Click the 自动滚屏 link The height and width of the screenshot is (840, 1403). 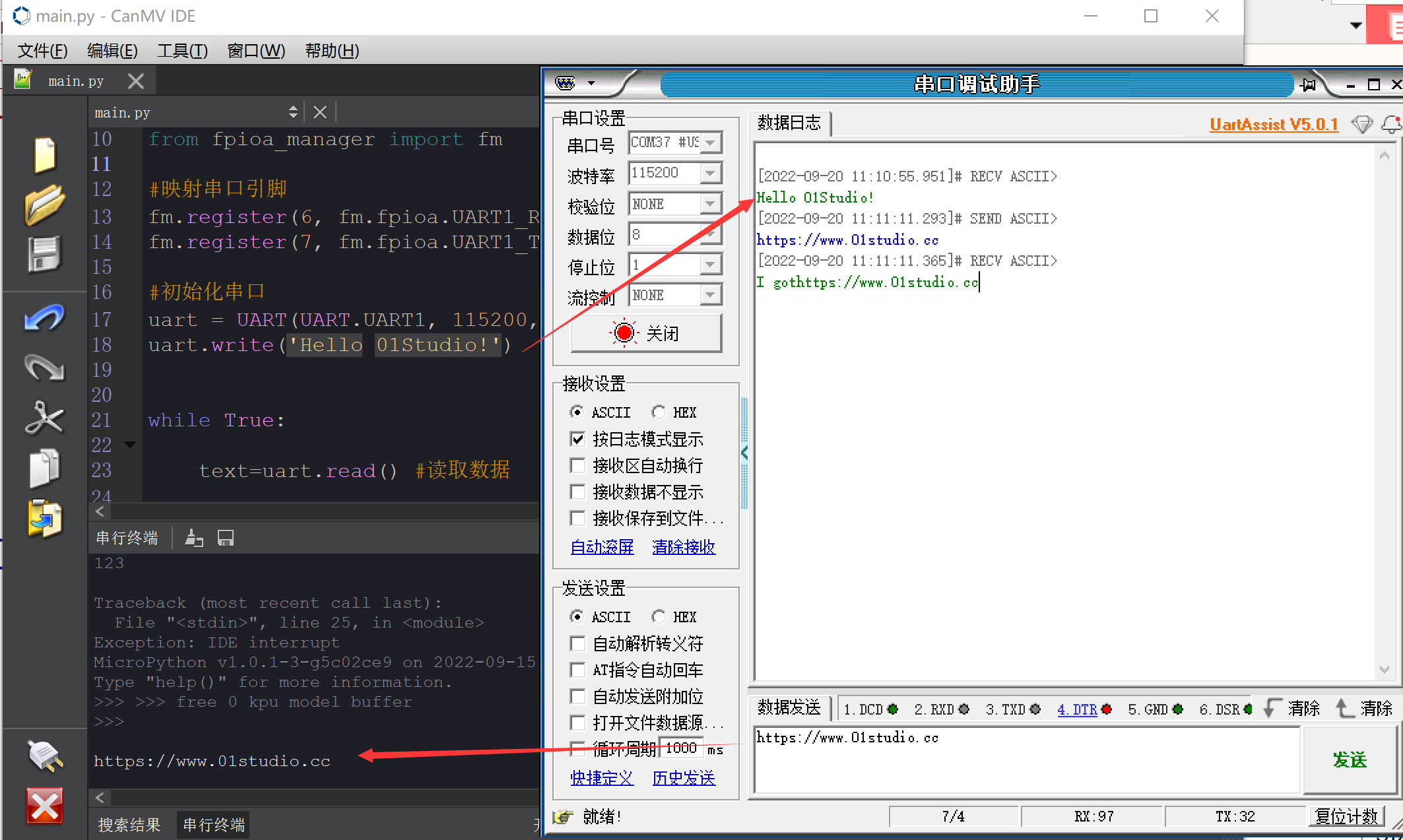pyautogui.click(x=602, y=547)
